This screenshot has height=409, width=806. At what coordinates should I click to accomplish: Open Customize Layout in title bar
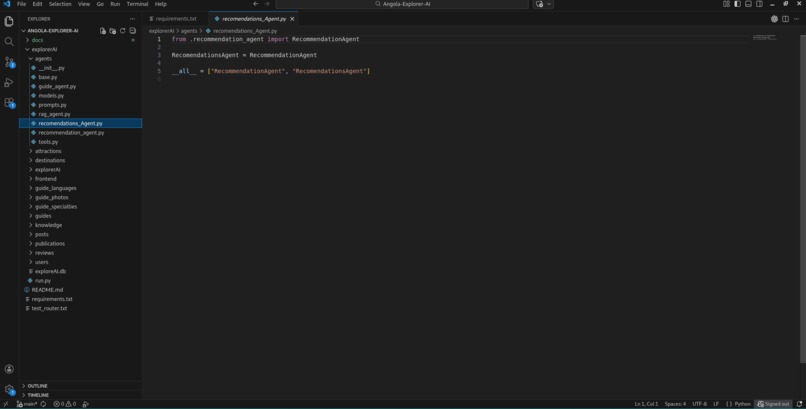(x=726, y=4)
